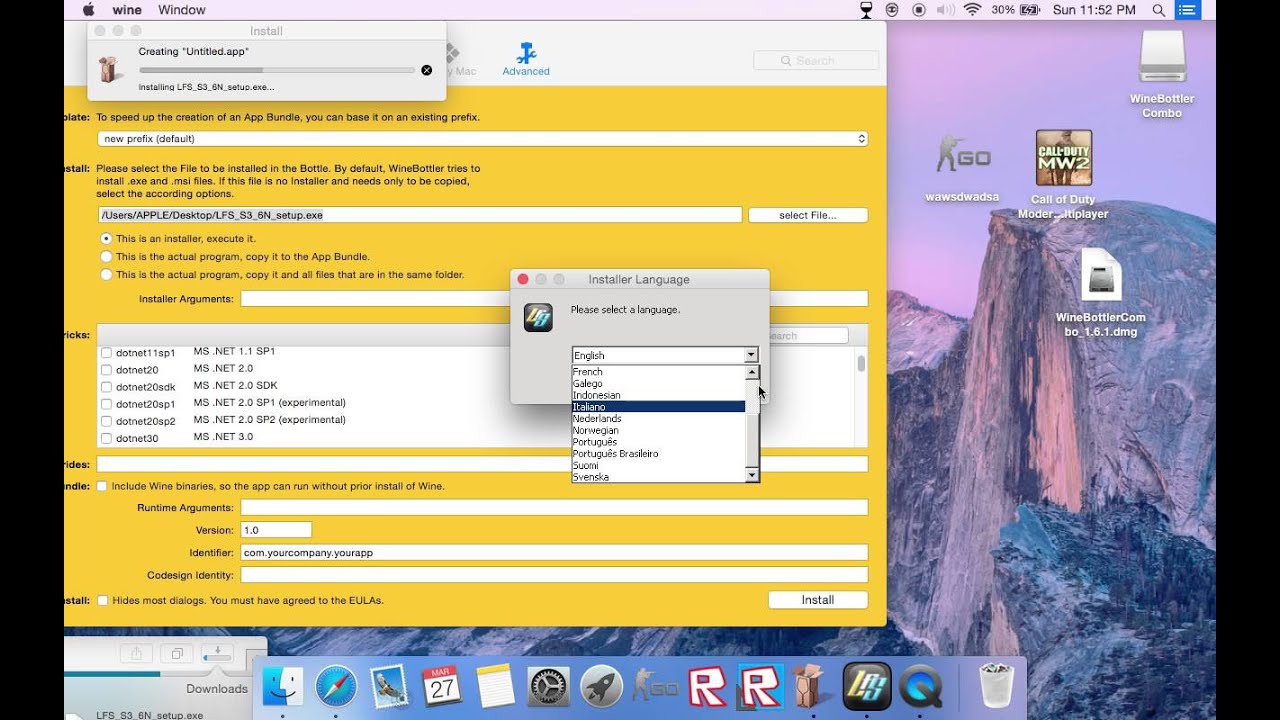Click language list scroll down arrow

(753, 476)
